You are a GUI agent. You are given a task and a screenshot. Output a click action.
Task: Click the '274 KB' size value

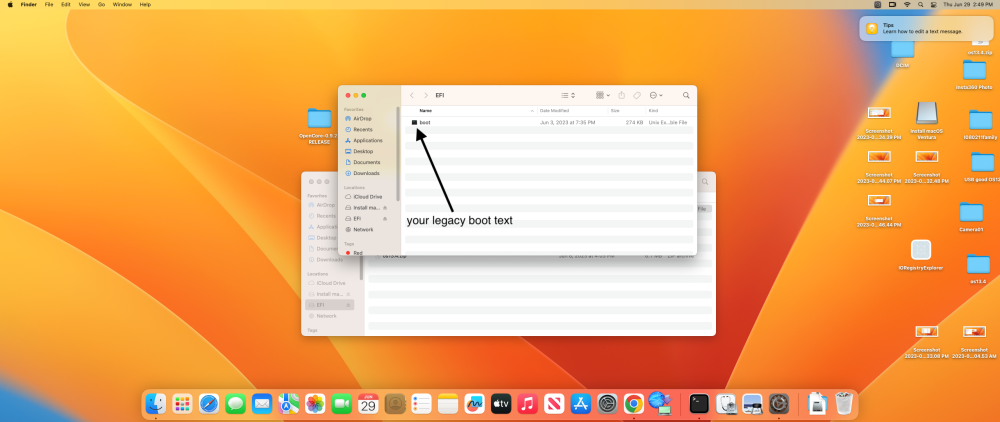coord(634,122)
